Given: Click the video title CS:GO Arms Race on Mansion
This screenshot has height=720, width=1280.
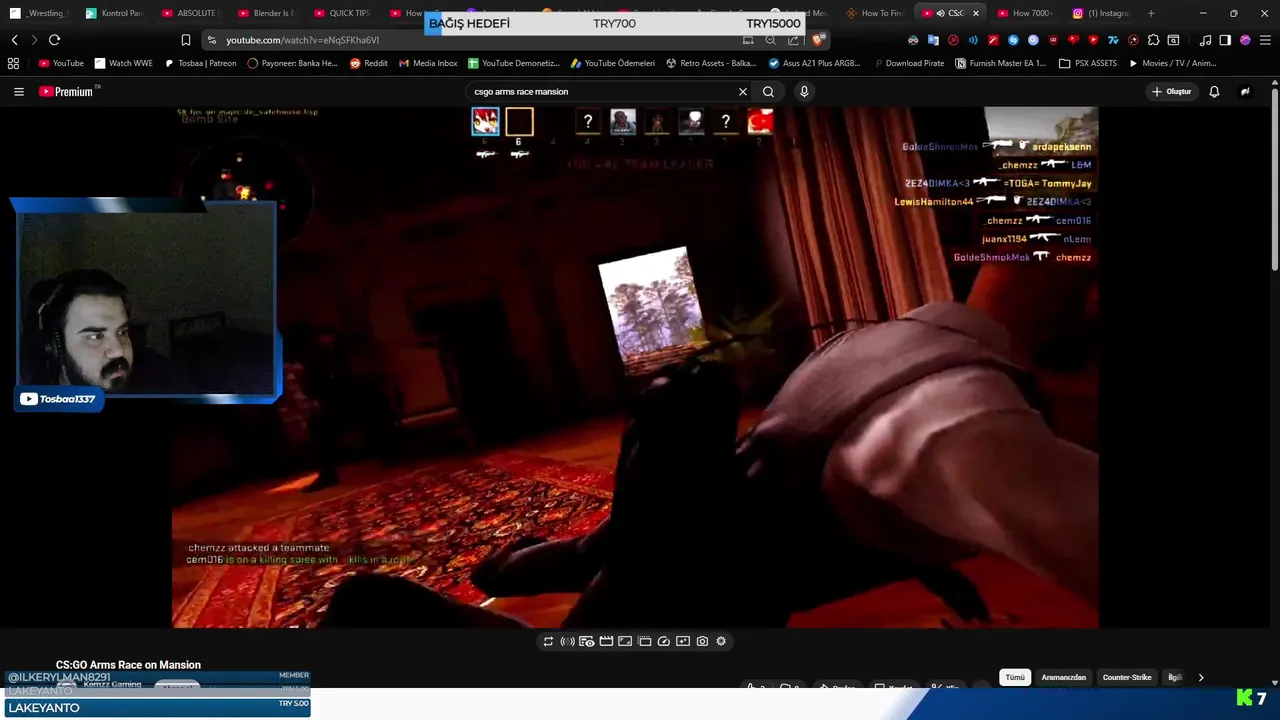Looking at the screenshot, I should (x=128, y=664).
